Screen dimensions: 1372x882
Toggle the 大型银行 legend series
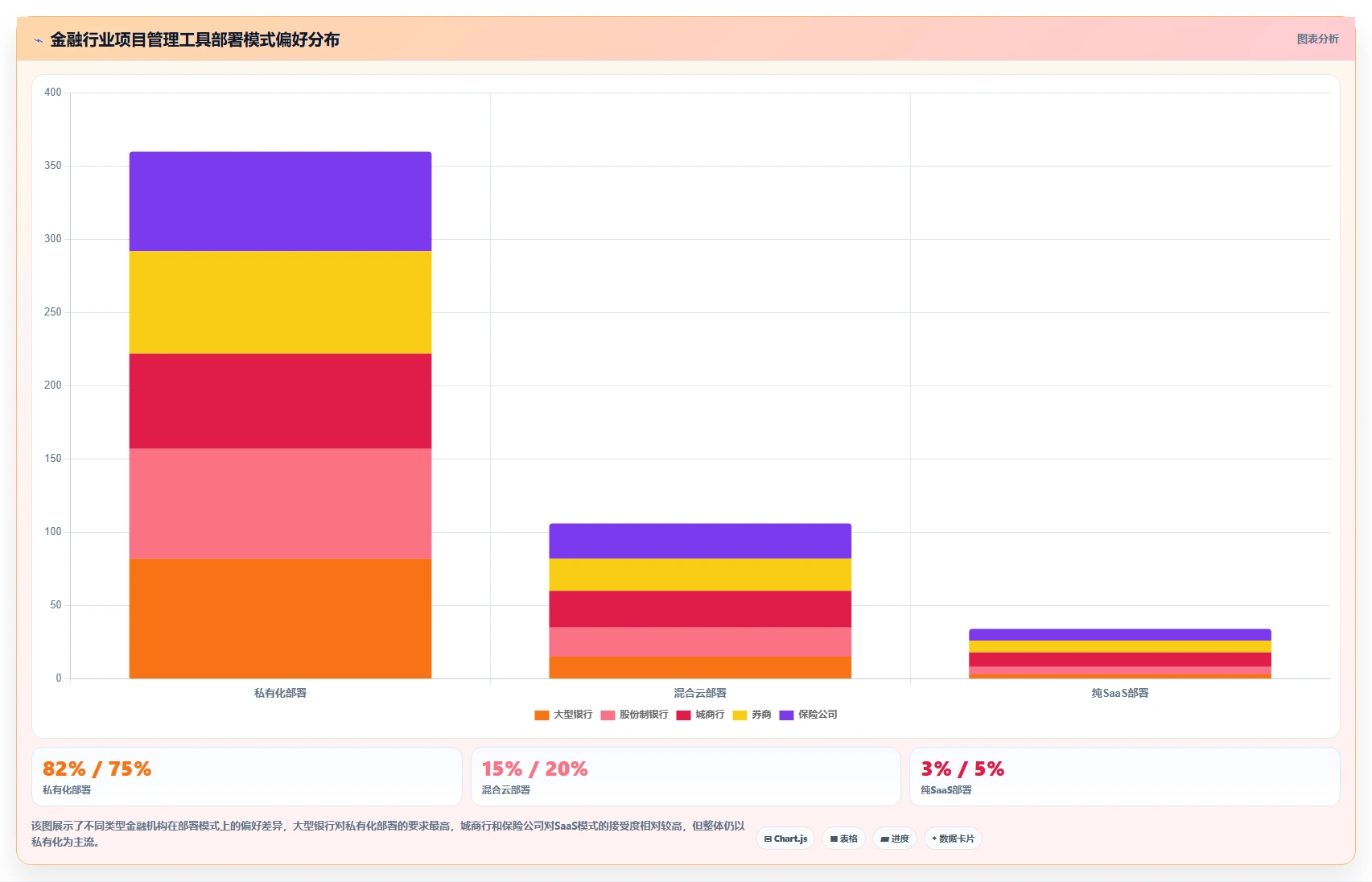point(563,715)
